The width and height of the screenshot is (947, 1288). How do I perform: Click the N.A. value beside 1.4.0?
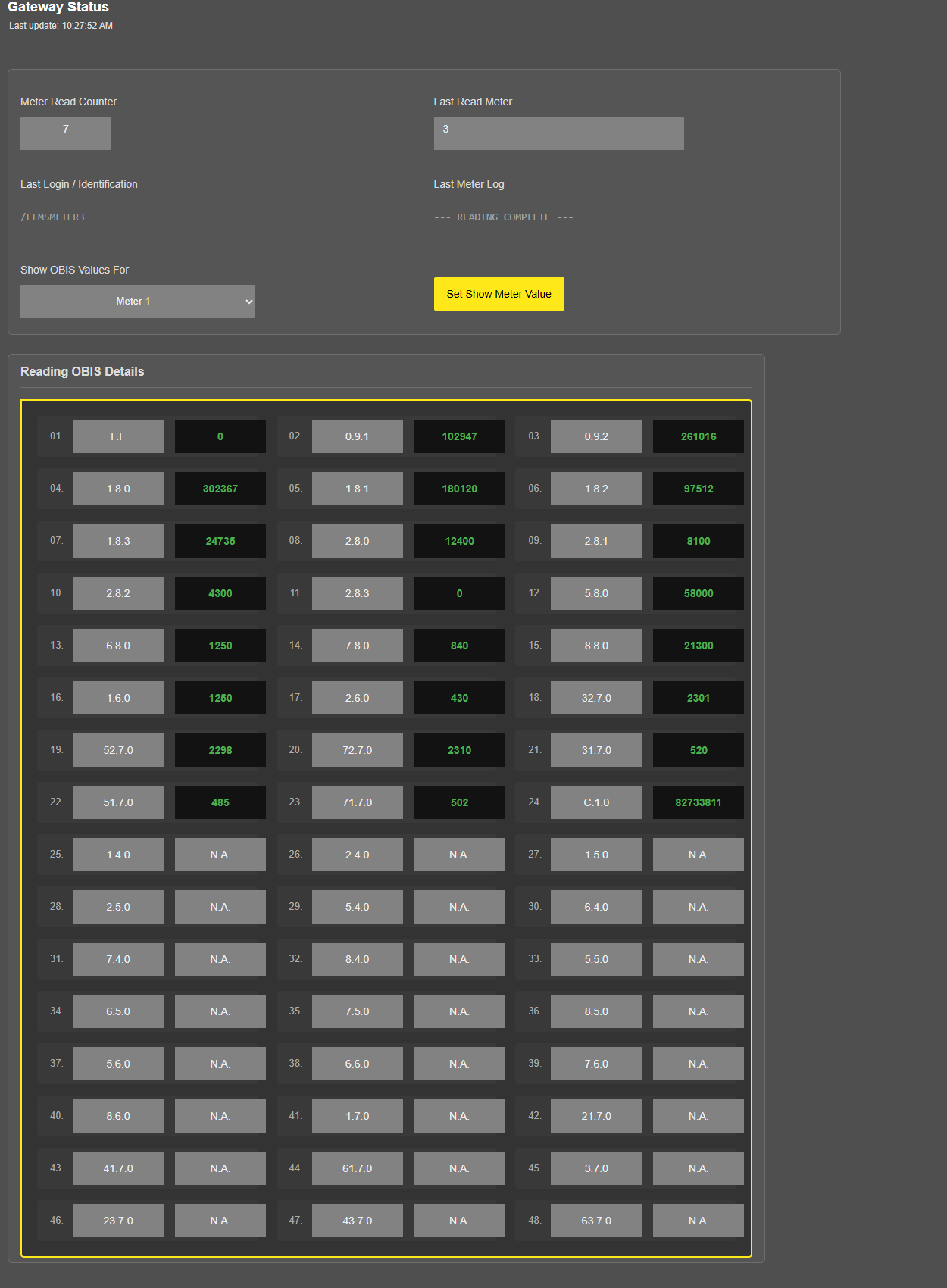point(220,855)
